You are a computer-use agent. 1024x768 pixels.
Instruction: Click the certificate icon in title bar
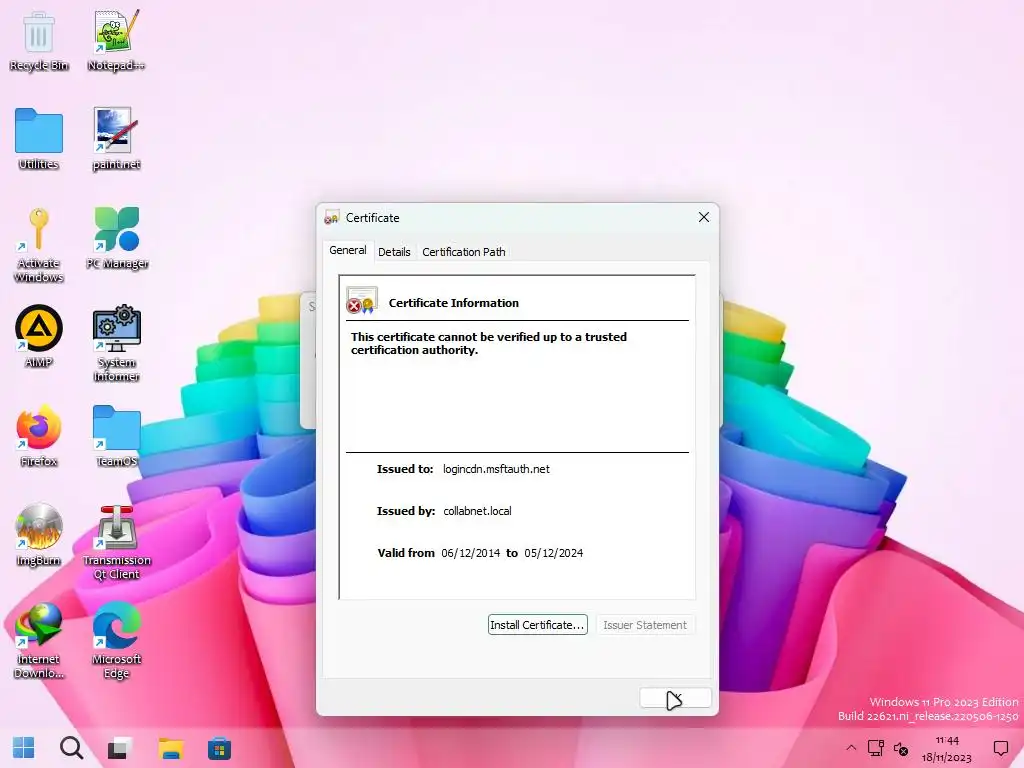coord(332,217)
